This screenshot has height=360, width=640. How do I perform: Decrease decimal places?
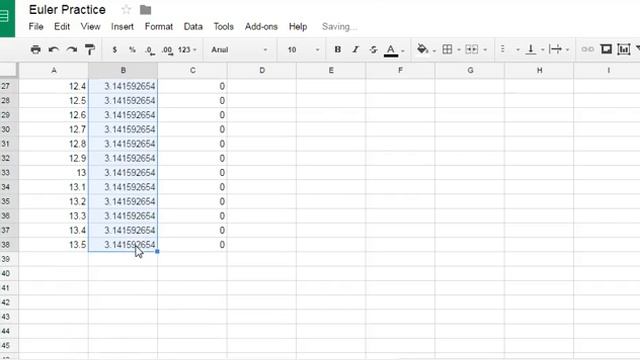(x=150, y=50)
